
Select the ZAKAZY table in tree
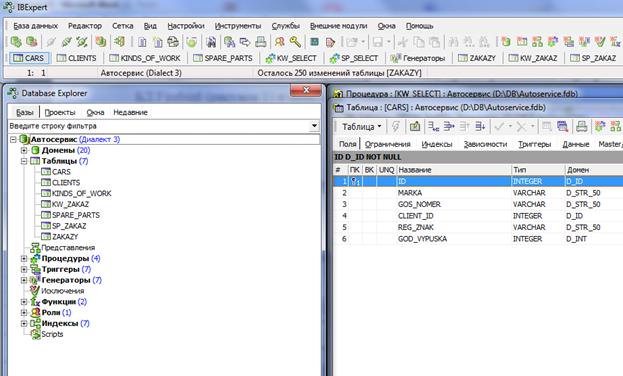click(x=65, y=236)
